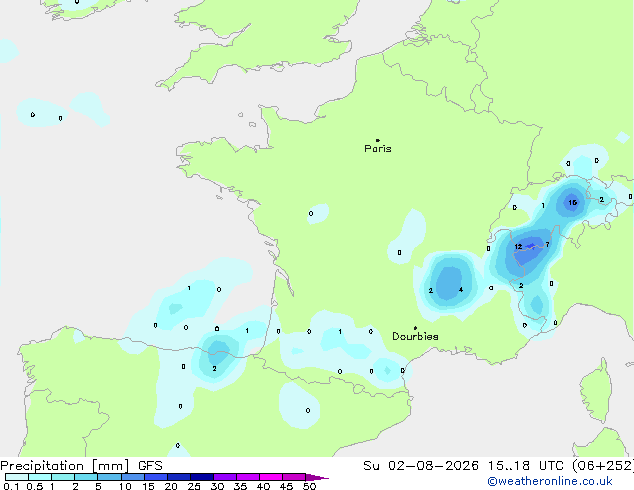Click the 4 mm precipitation value
The image size is (634, 490).
pos(461,290)
